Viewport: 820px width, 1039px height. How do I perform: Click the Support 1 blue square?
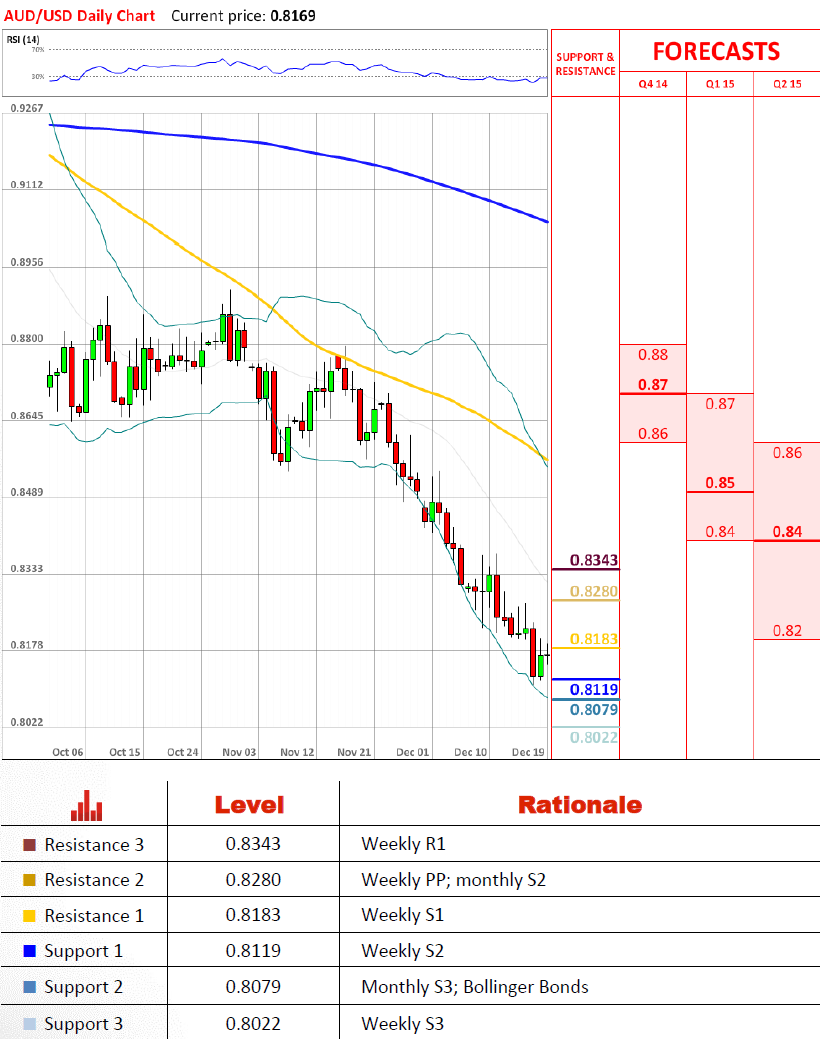pyautogui.click(x=29, y=951)
